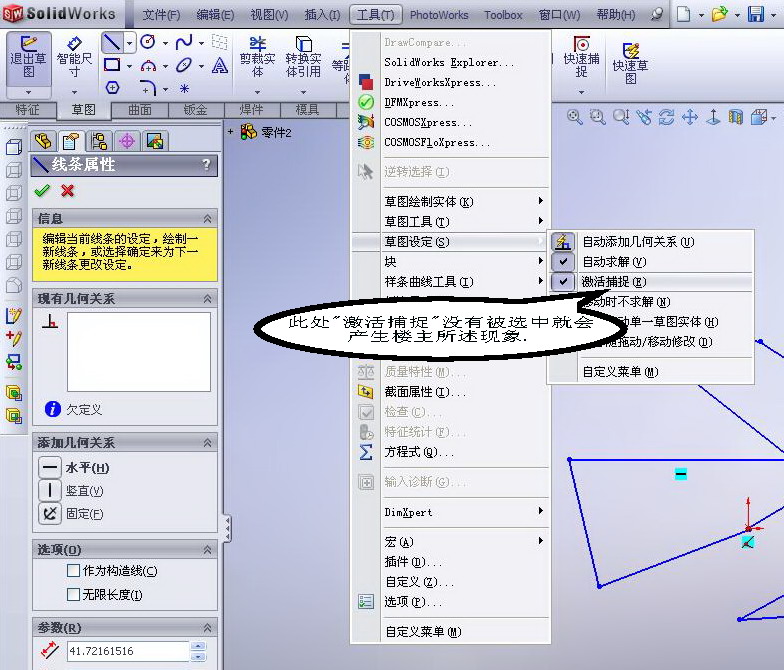784x670 pixels.
Task: Click the existing relations list box
Action: [139, 352]
